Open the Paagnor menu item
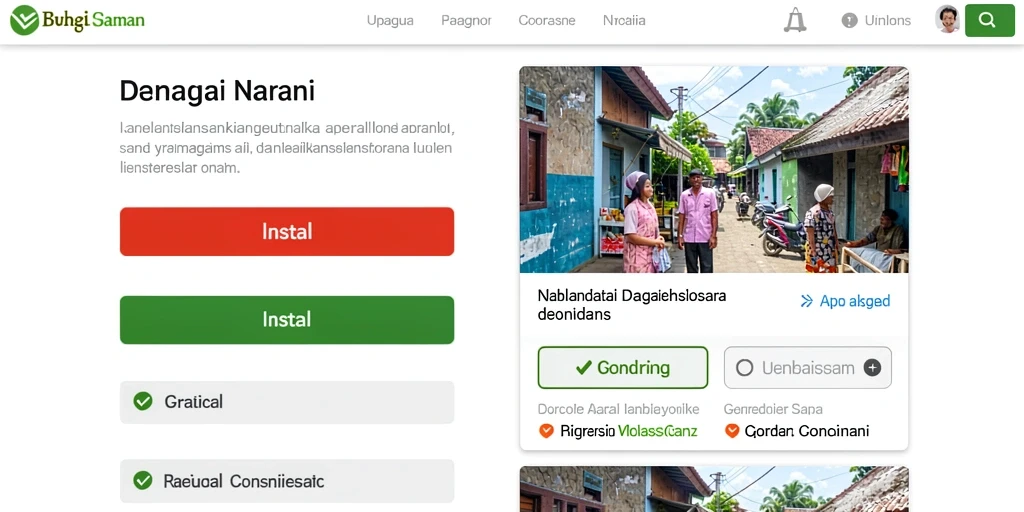Screen dimensions: 1024x512 click(x=466, y=20)
